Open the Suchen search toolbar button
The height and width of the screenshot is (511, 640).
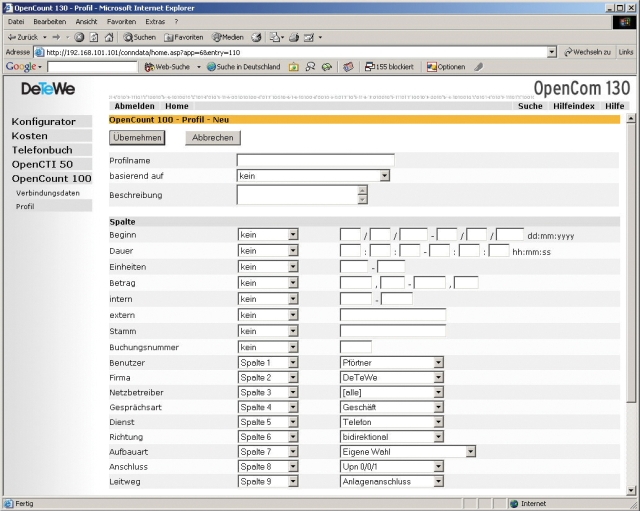(140, 38)
